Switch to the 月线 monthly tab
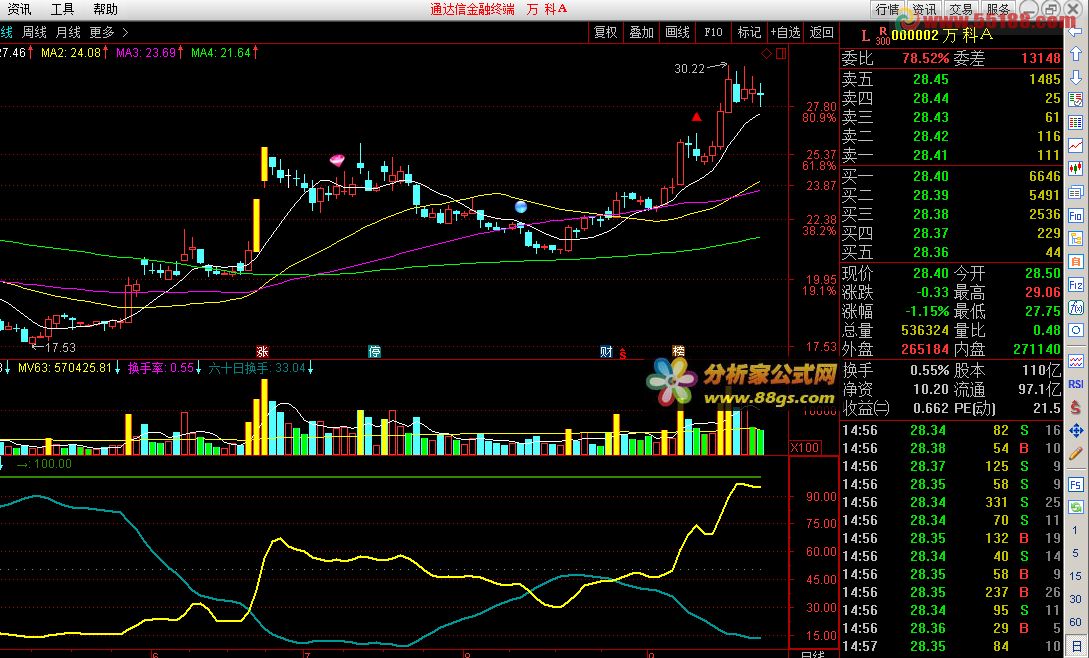Screen dimensions: 1089x658 (x=68, y=32)
